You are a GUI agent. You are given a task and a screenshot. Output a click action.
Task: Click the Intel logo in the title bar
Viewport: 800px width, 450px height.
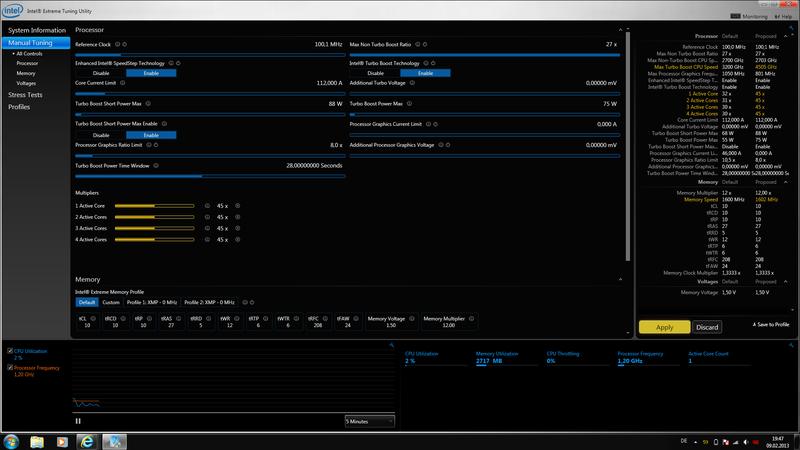coord(12,10)
